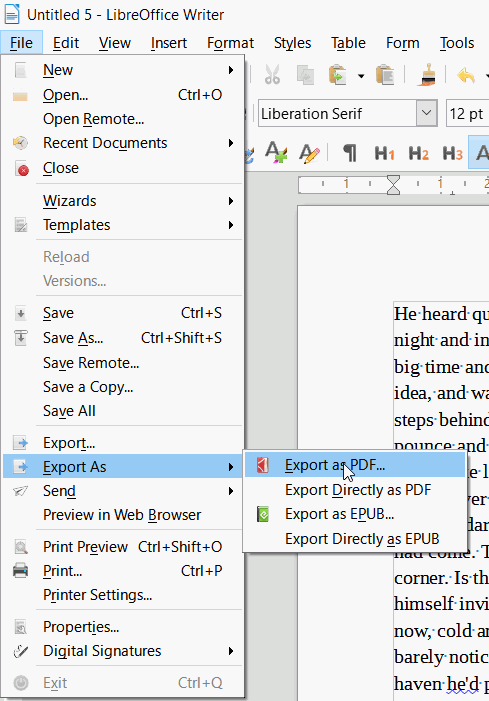Open the Form menu
Image resolution: width=489 pixels, height=701 pixels.
pos(403,43)
